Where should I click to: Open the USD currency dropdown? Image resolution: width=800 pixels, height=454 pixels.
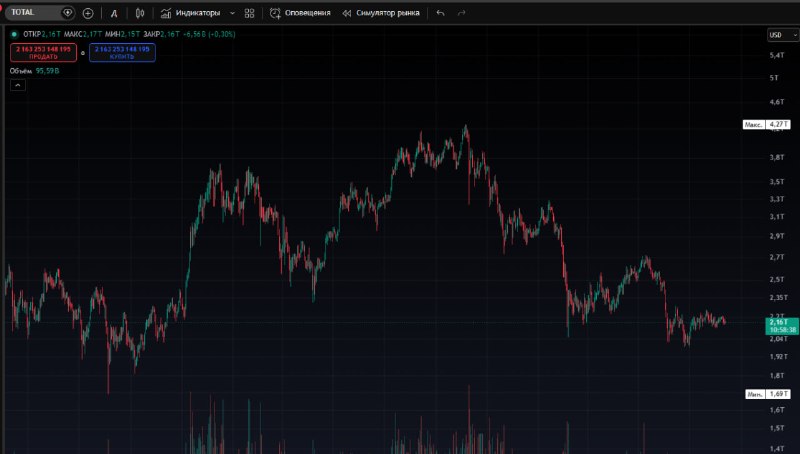[x=783, y=35]
